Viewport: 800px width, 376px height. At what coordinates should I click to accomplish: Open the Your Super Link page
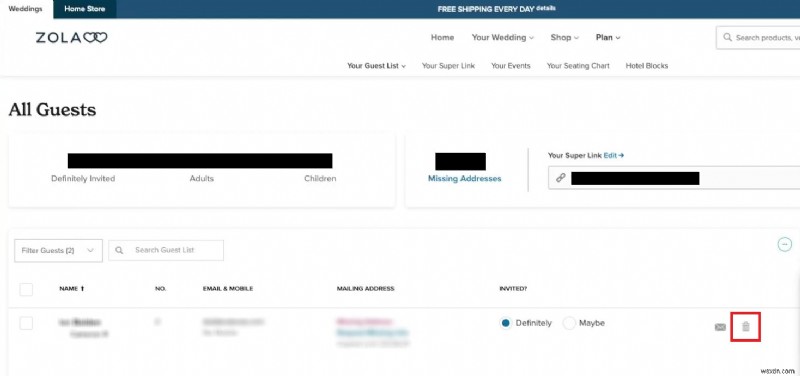[448, 66]
